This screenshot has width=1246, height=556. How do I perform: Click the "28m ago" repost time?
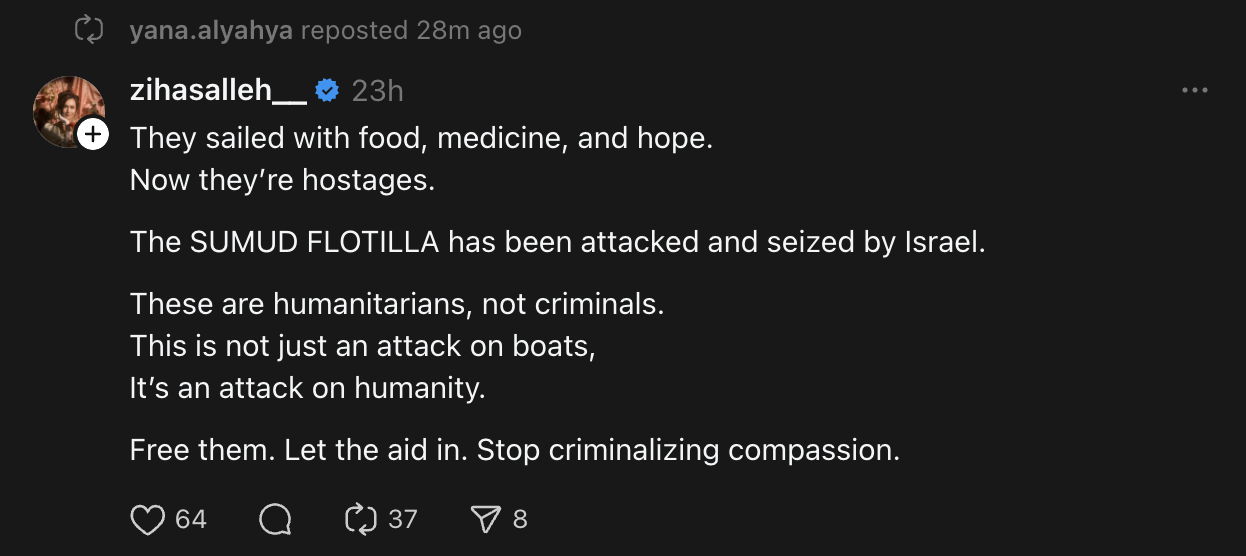[470, 31]
